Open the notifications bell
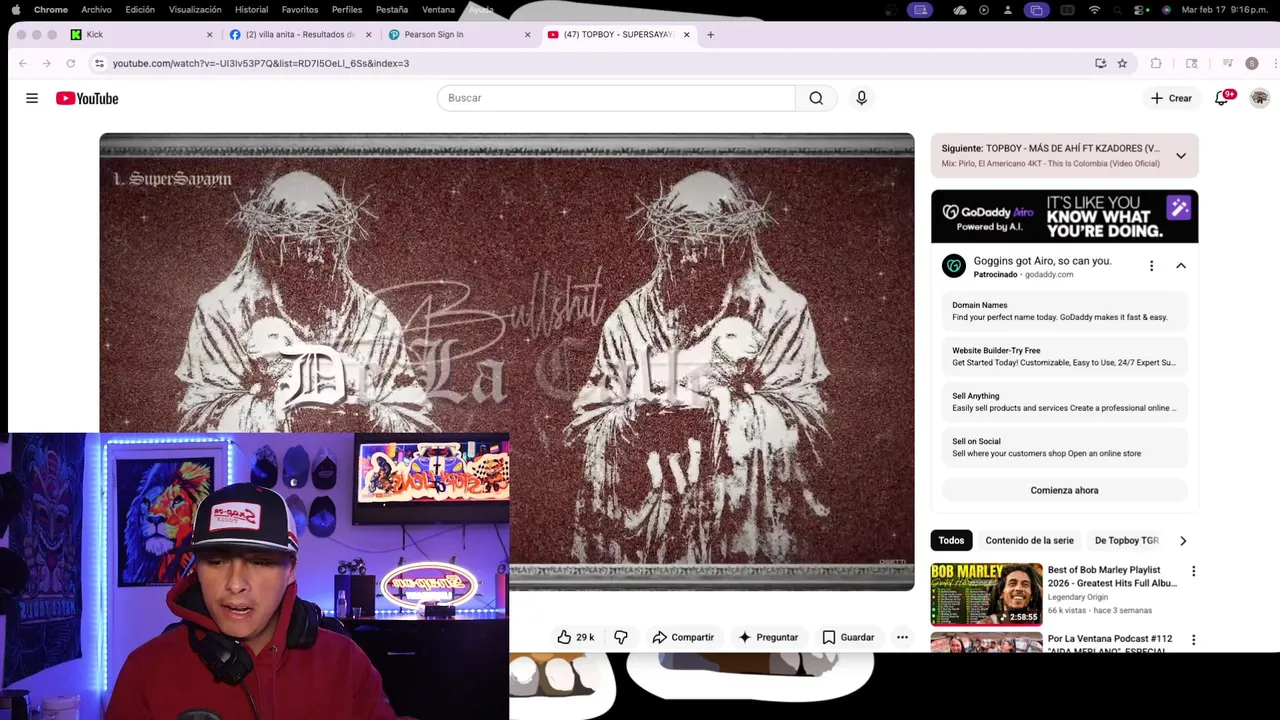Viewport: 1280px width, 720px height. [x=1221, y=98]
